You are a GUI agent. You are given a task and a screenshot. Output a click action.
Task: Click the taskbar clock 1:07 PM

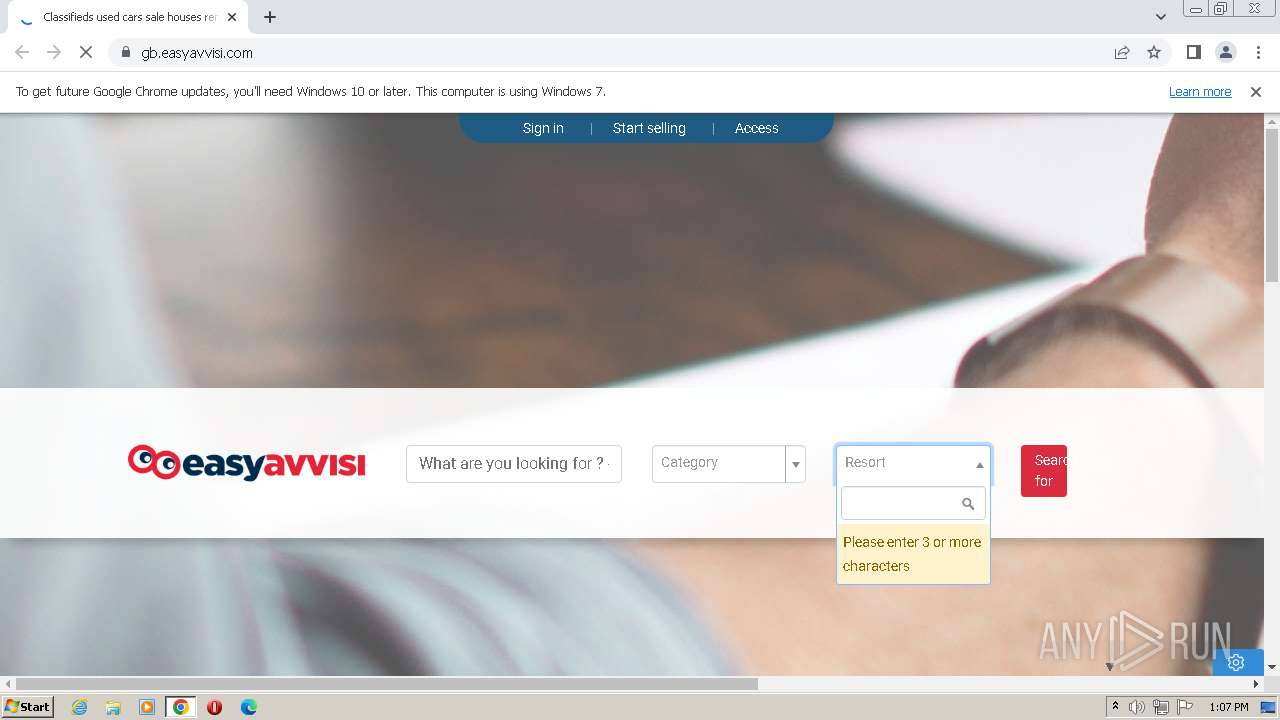(x=1228, y=707)
